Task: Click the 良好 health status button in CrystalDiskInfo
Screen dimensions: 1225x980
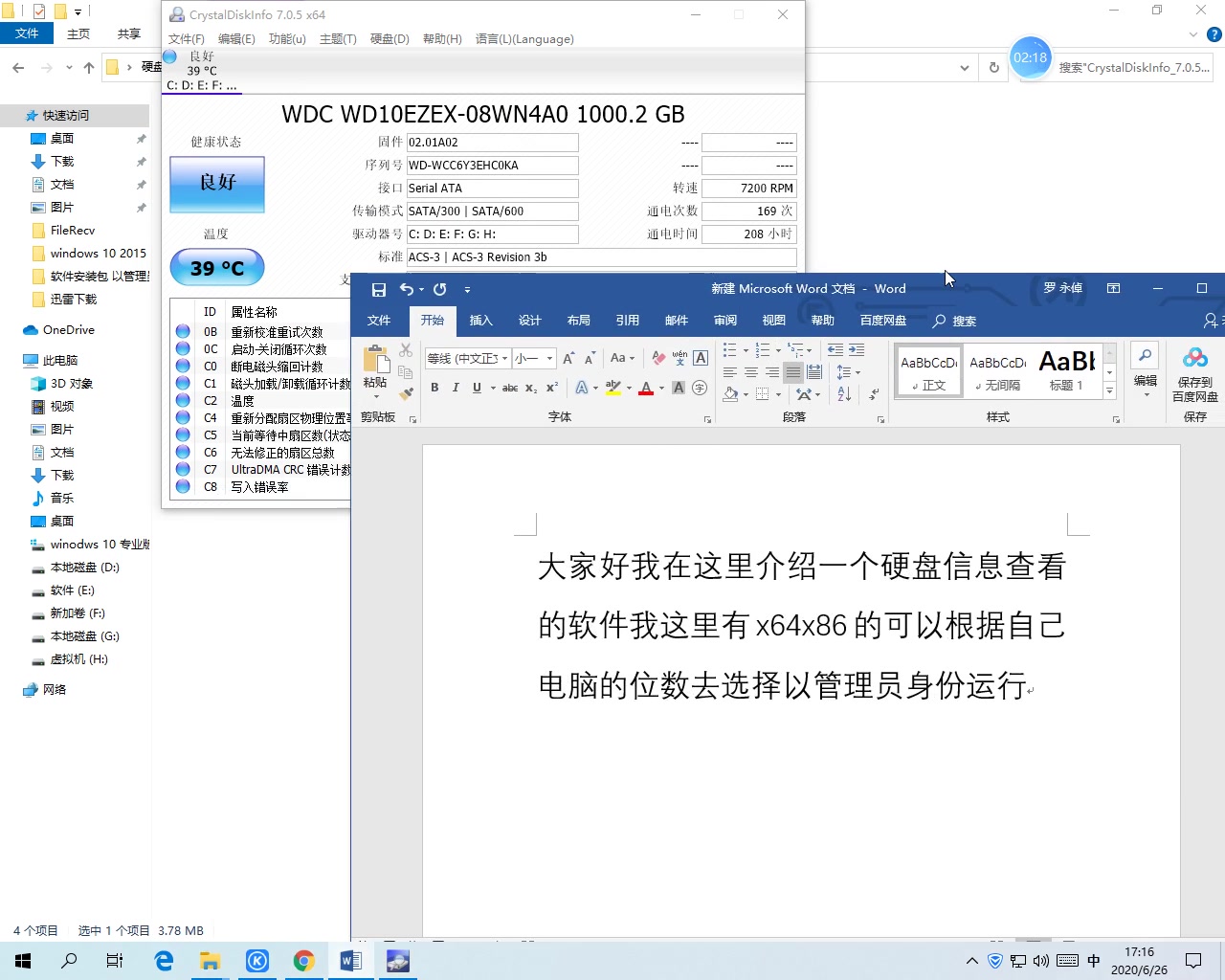Action: (x=217, y=184)
